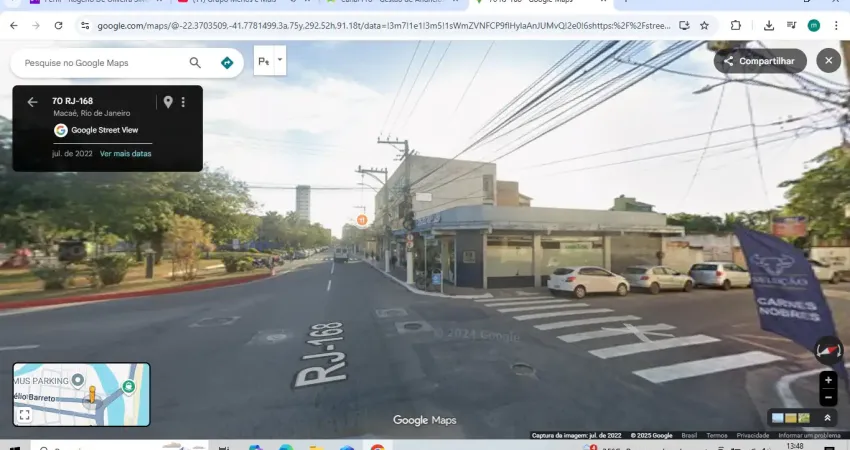Viewport: 850px width, 450px height.
Task: Click the Compartilhar share button
Action: pyautogui.click(x=760, y=61)
